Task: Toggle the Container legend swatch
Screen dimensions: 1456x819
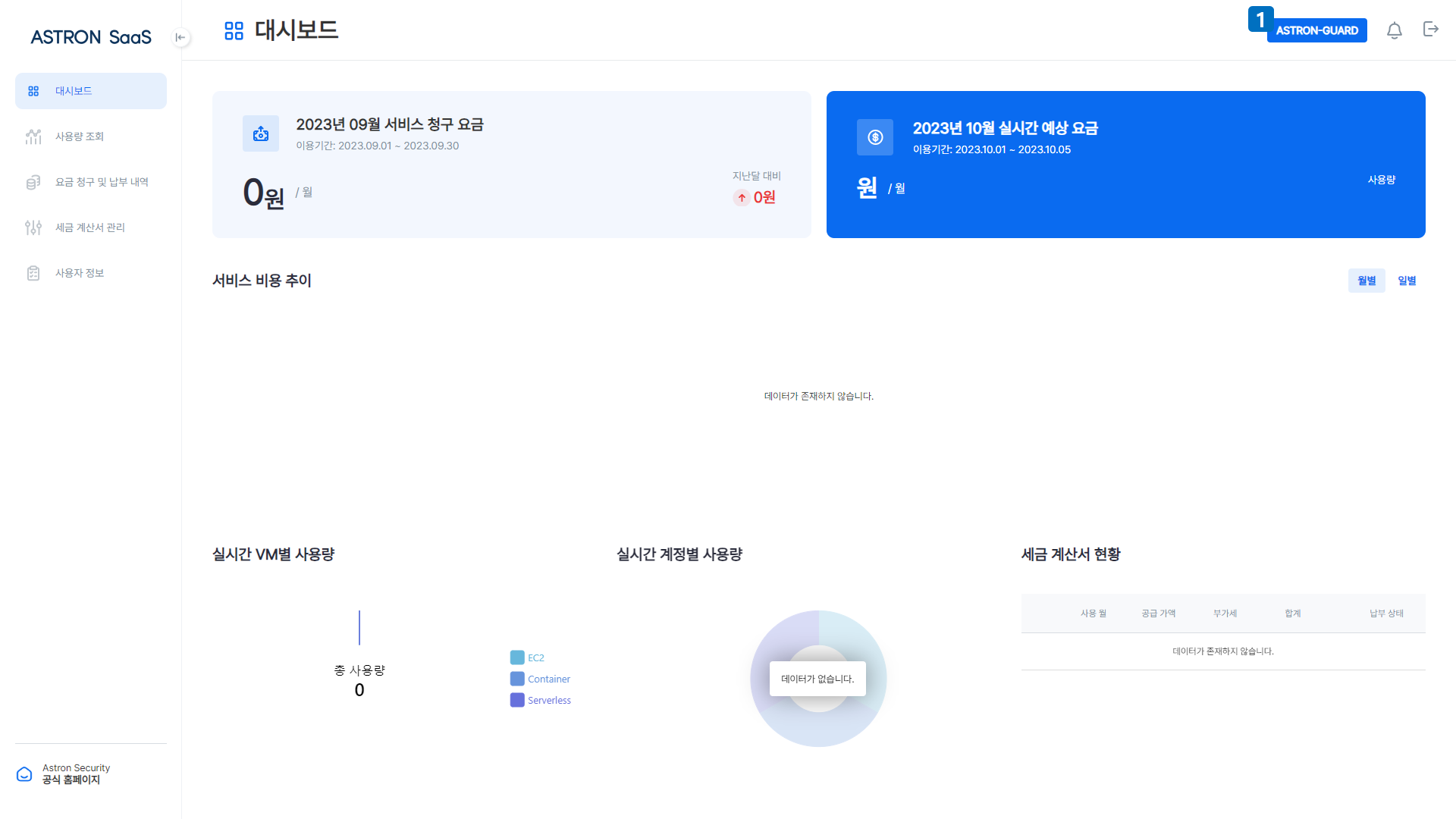Action: tap(517, 679)
